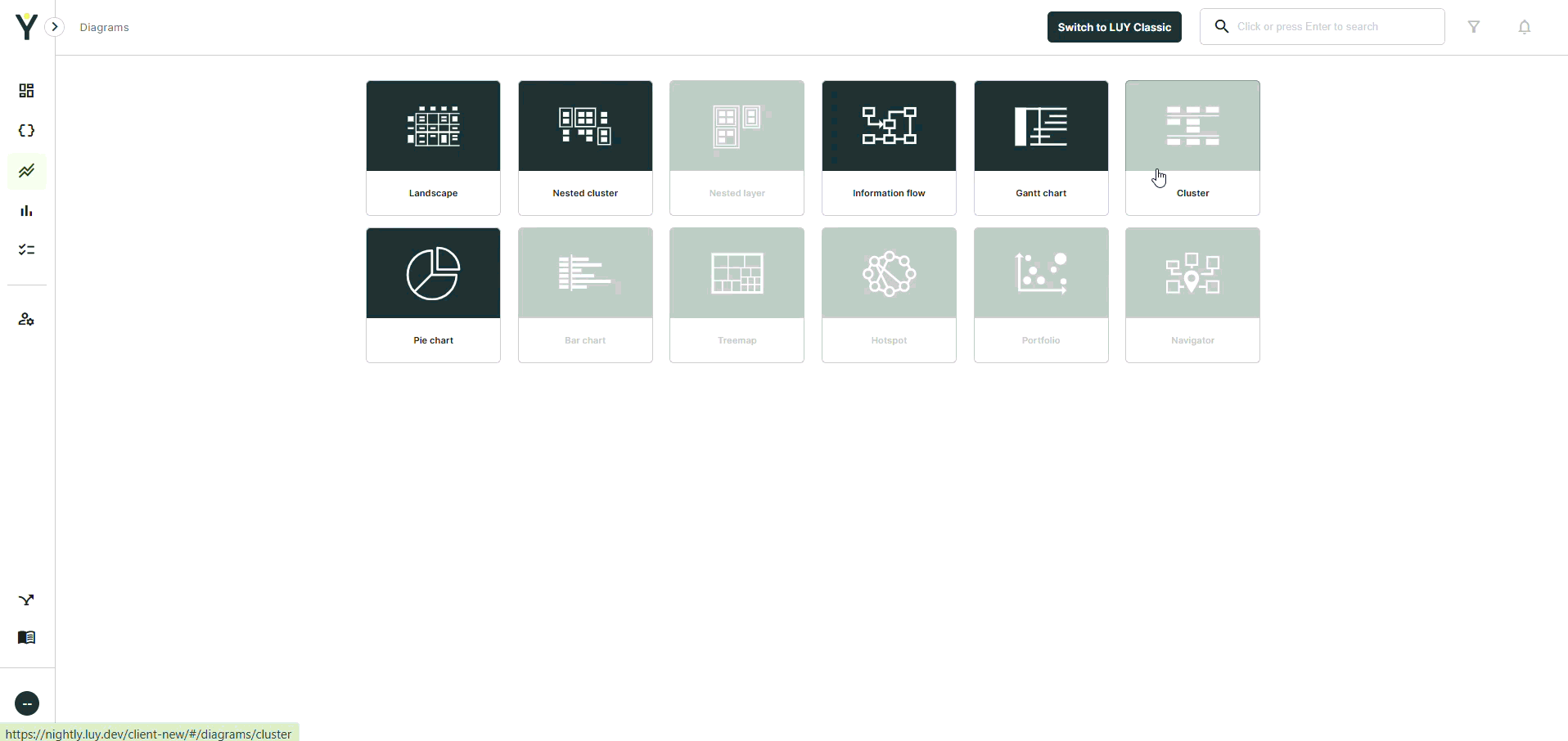Click the Diagrams breadcrumb label

tap(105, 28)
